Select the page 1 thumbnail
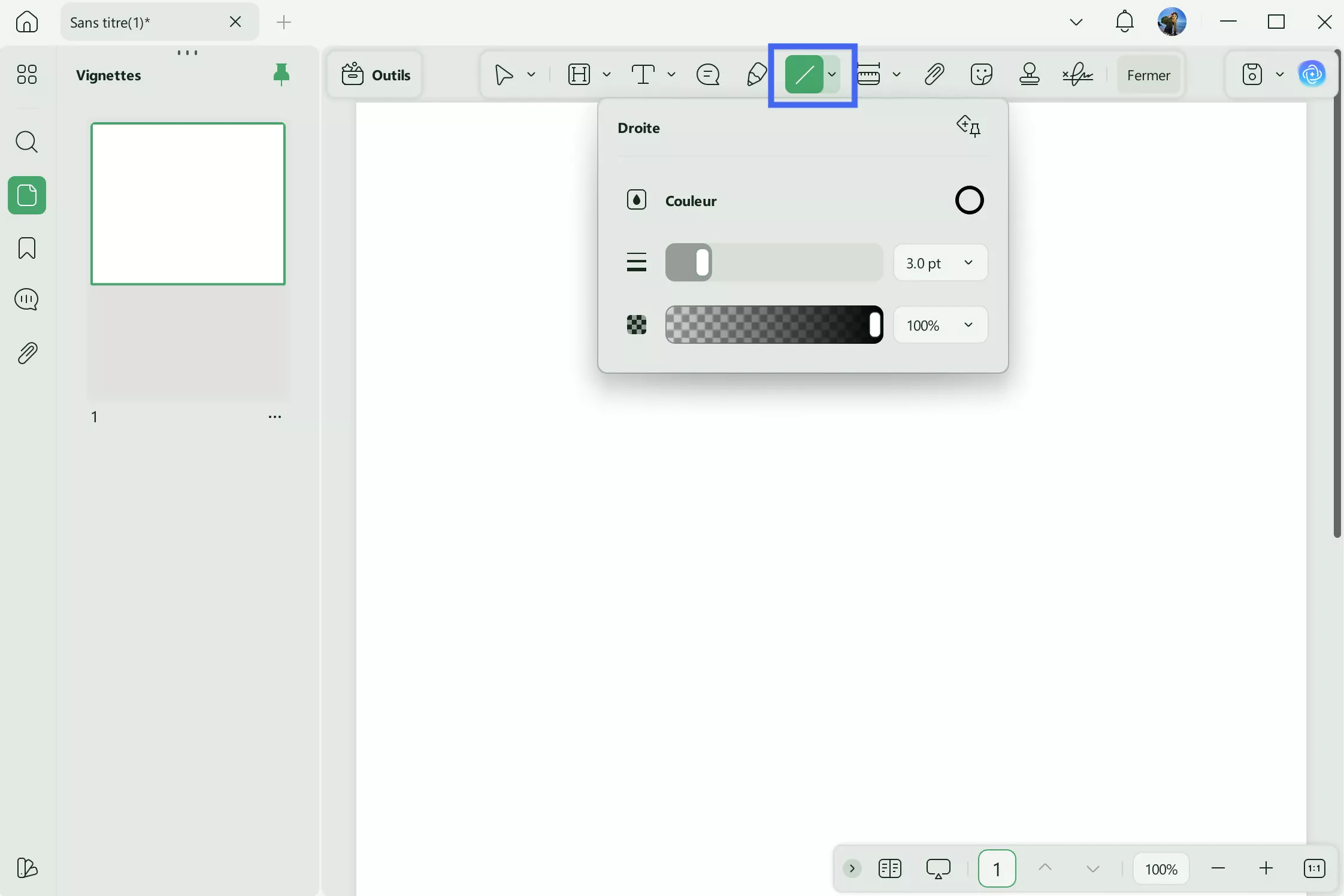 tap(187, 204)
